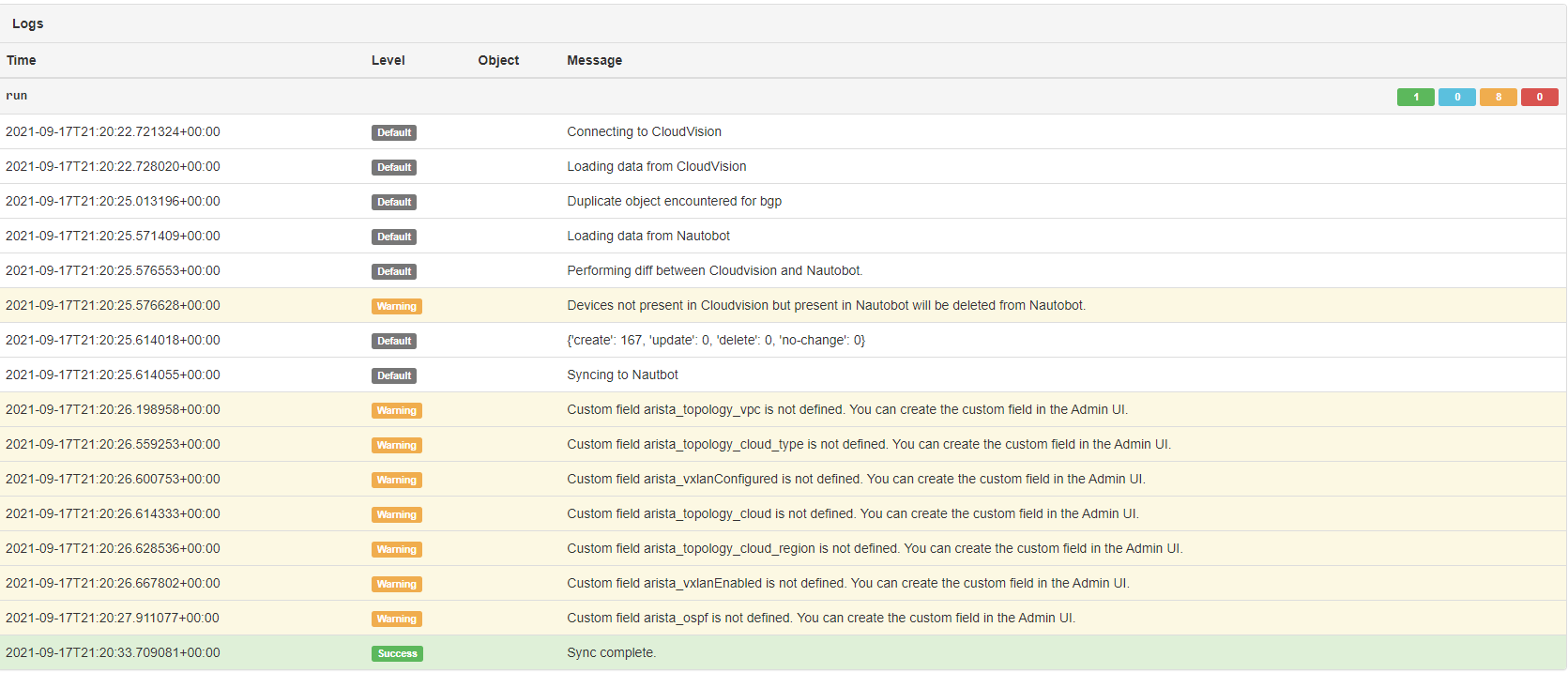1568x673 pixels.
Task: Click Default badge in 'Syncing to Nautbot' row
Action: tap(394, 375)
